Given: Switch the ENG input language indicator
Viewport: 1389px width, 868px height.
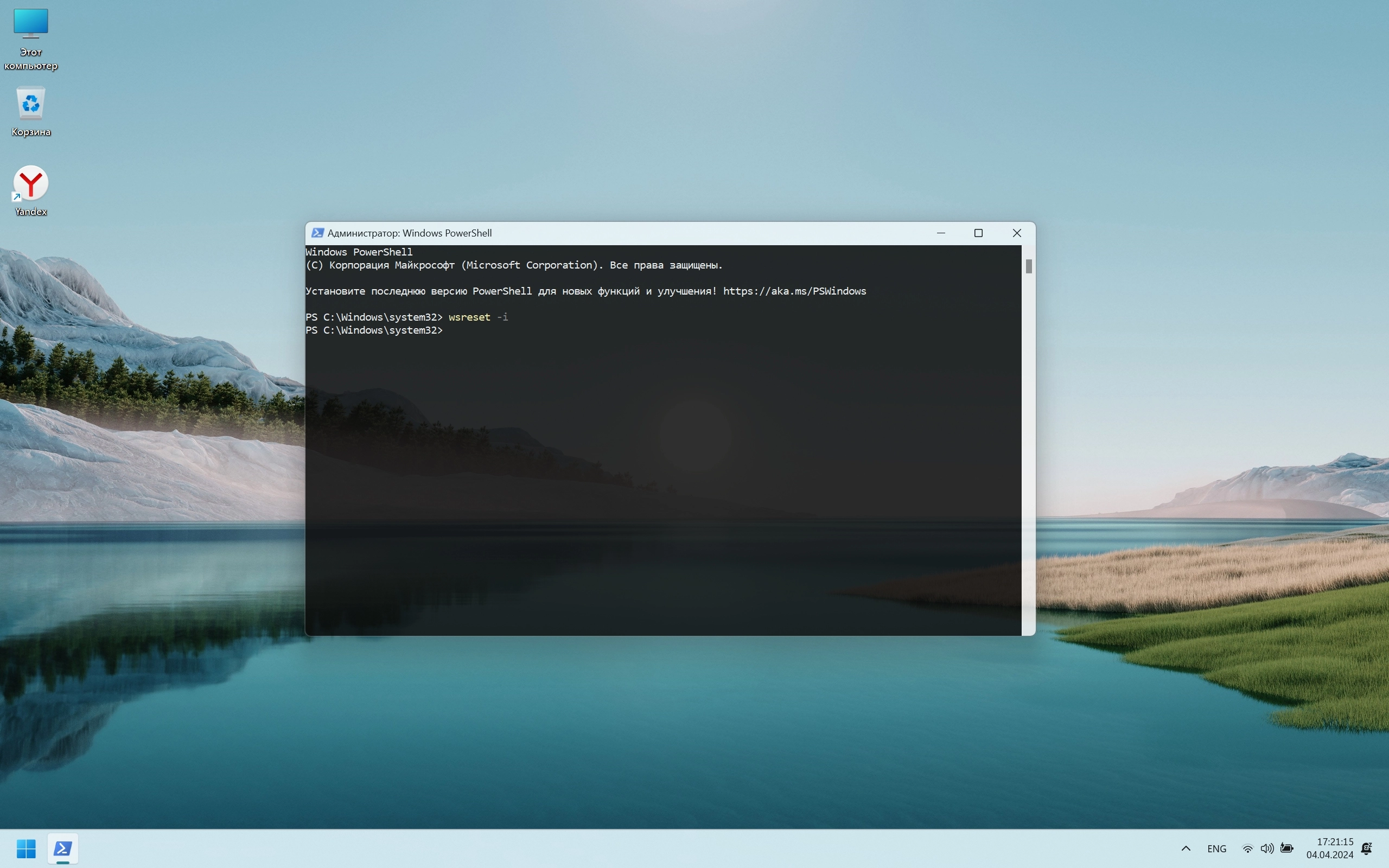Looking at the screenshot, I should click(x=1216, y=848).
